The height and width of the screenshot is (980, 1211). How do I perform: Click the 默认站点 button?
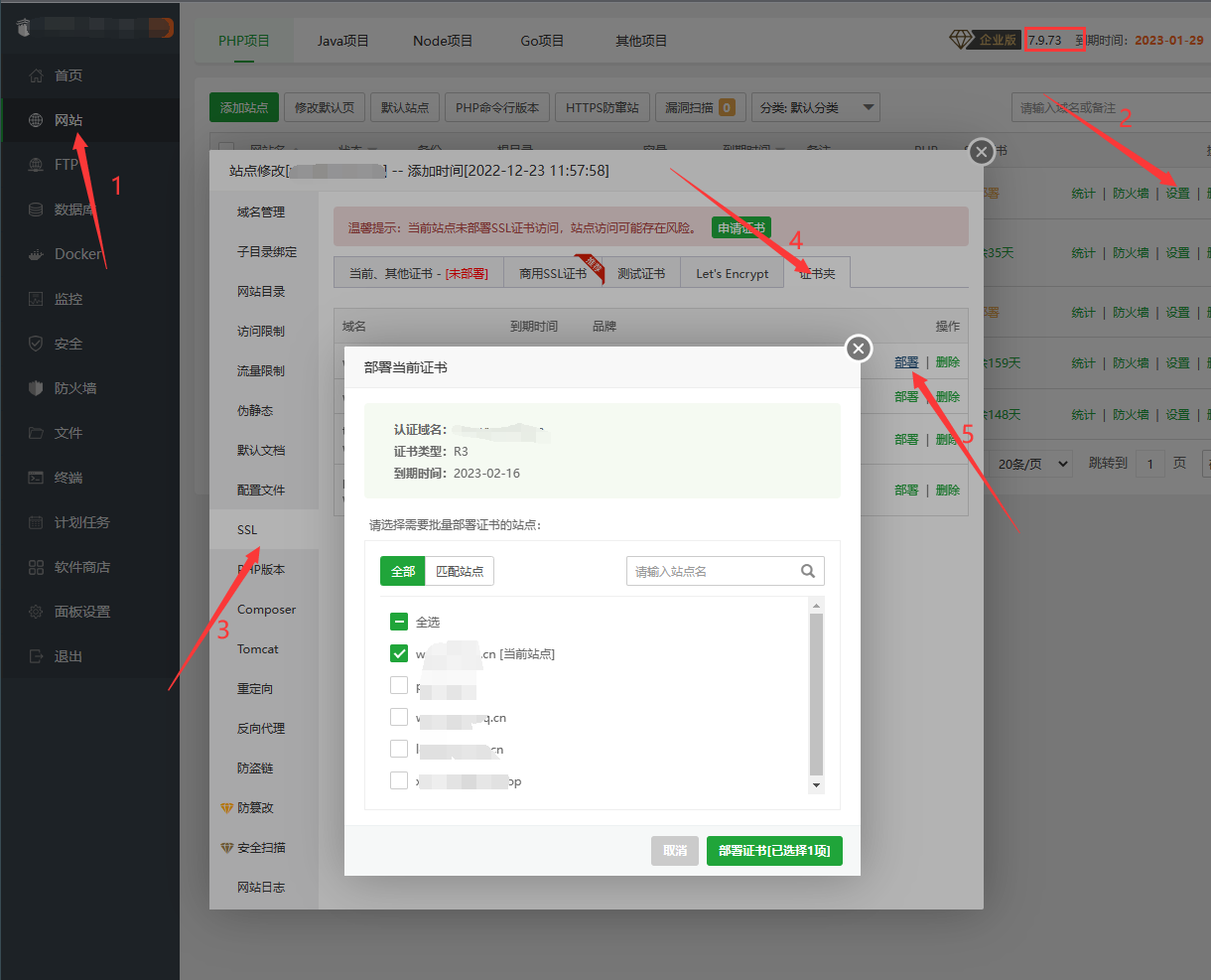click(x=405, y=107)
